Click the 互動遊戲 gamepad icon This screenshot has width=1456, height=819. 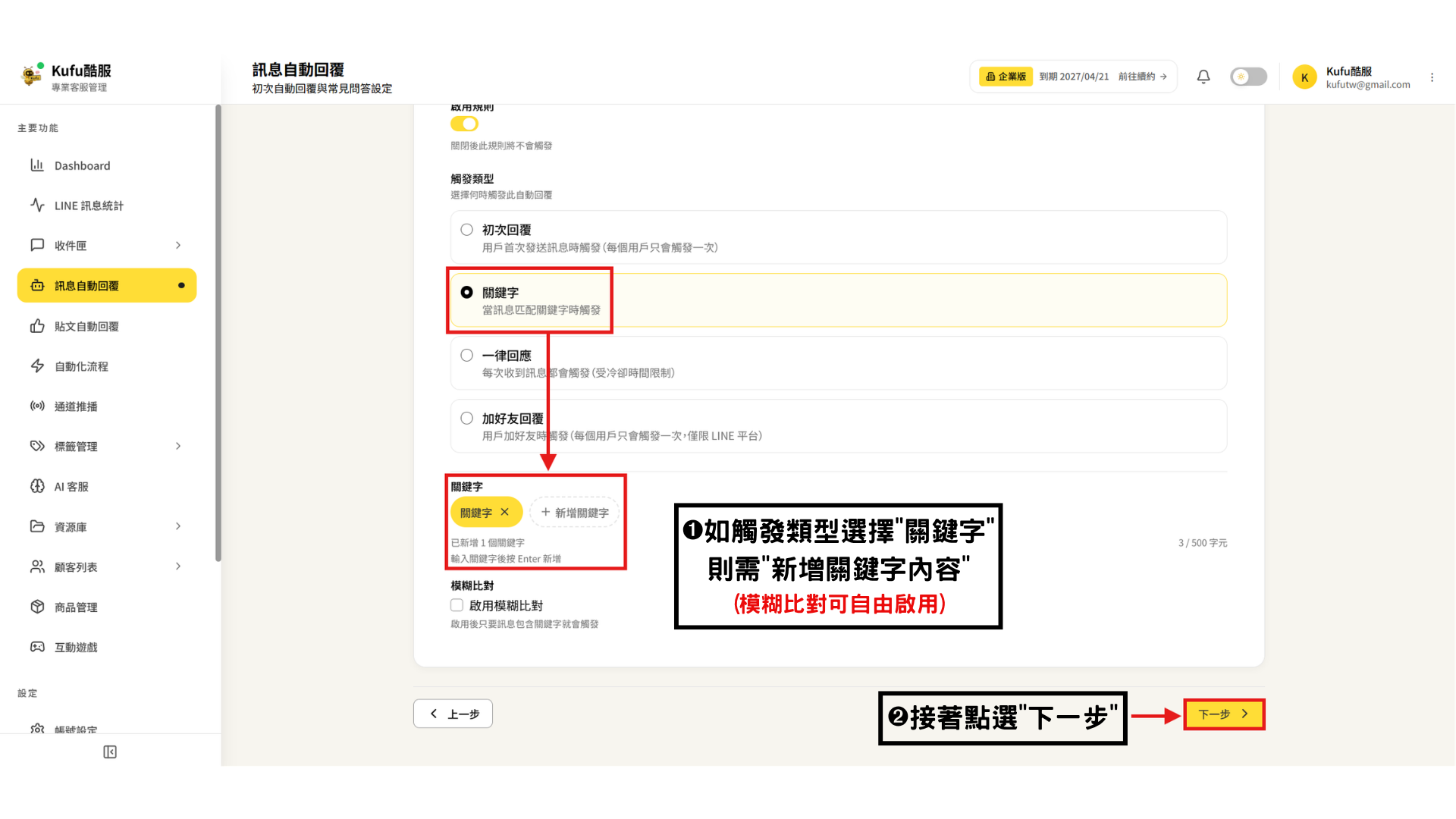point(37,647)
